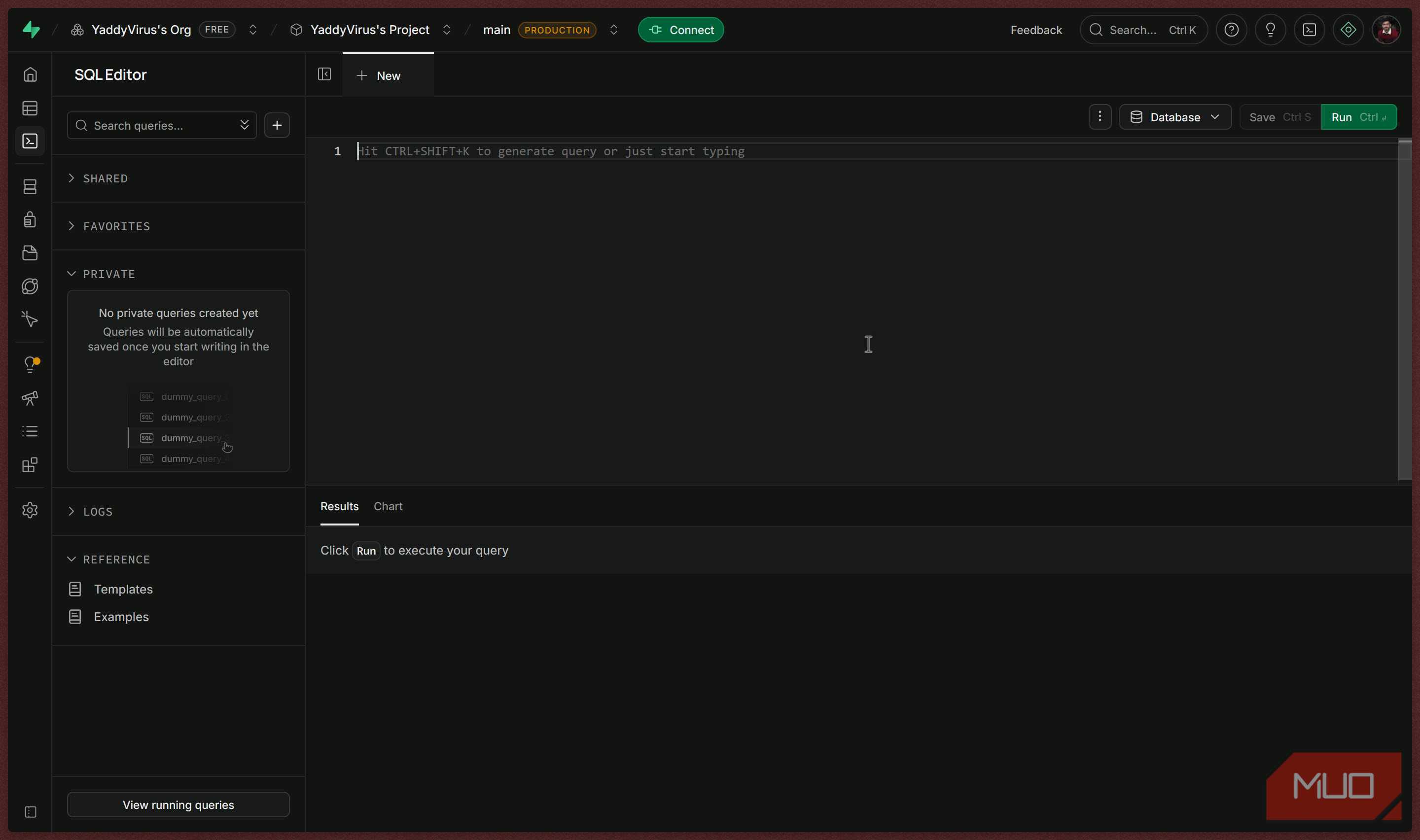Image resolution: width=1420 pixels, height=840 pixels.
Task: Click the green Connect button
Action: pos(681,30)
